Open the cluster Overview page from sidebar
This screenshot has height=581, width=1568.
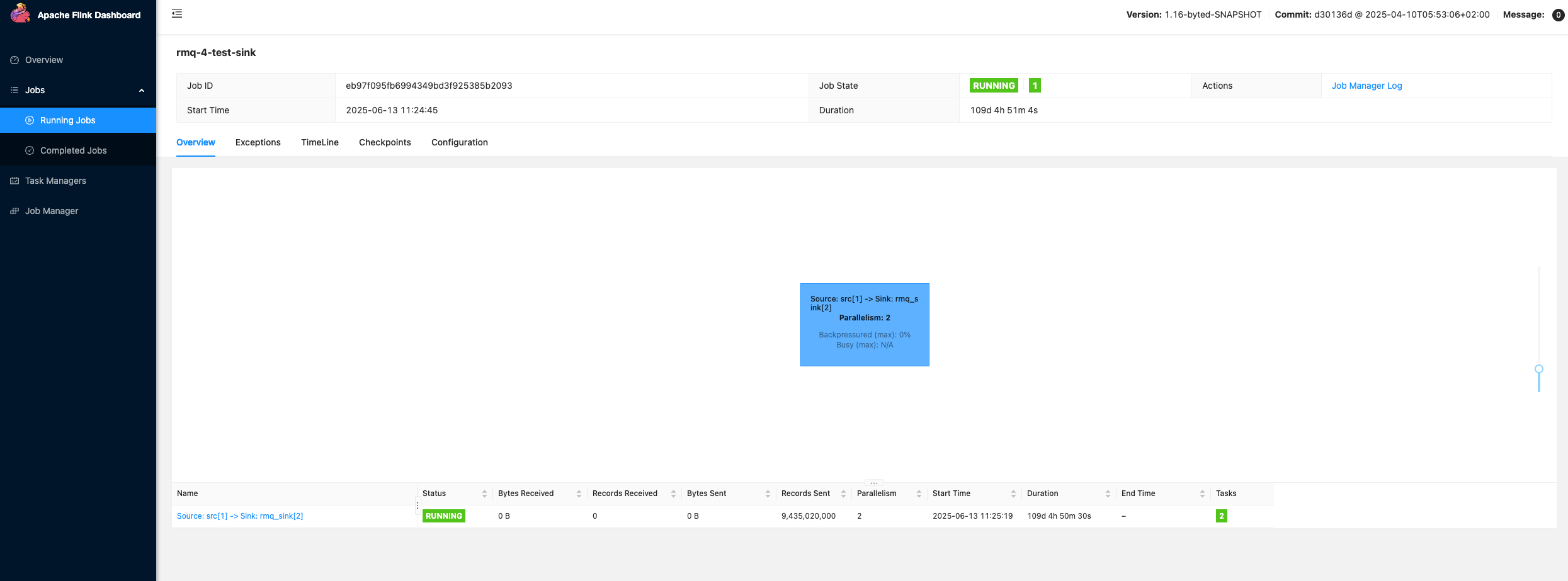78,60
